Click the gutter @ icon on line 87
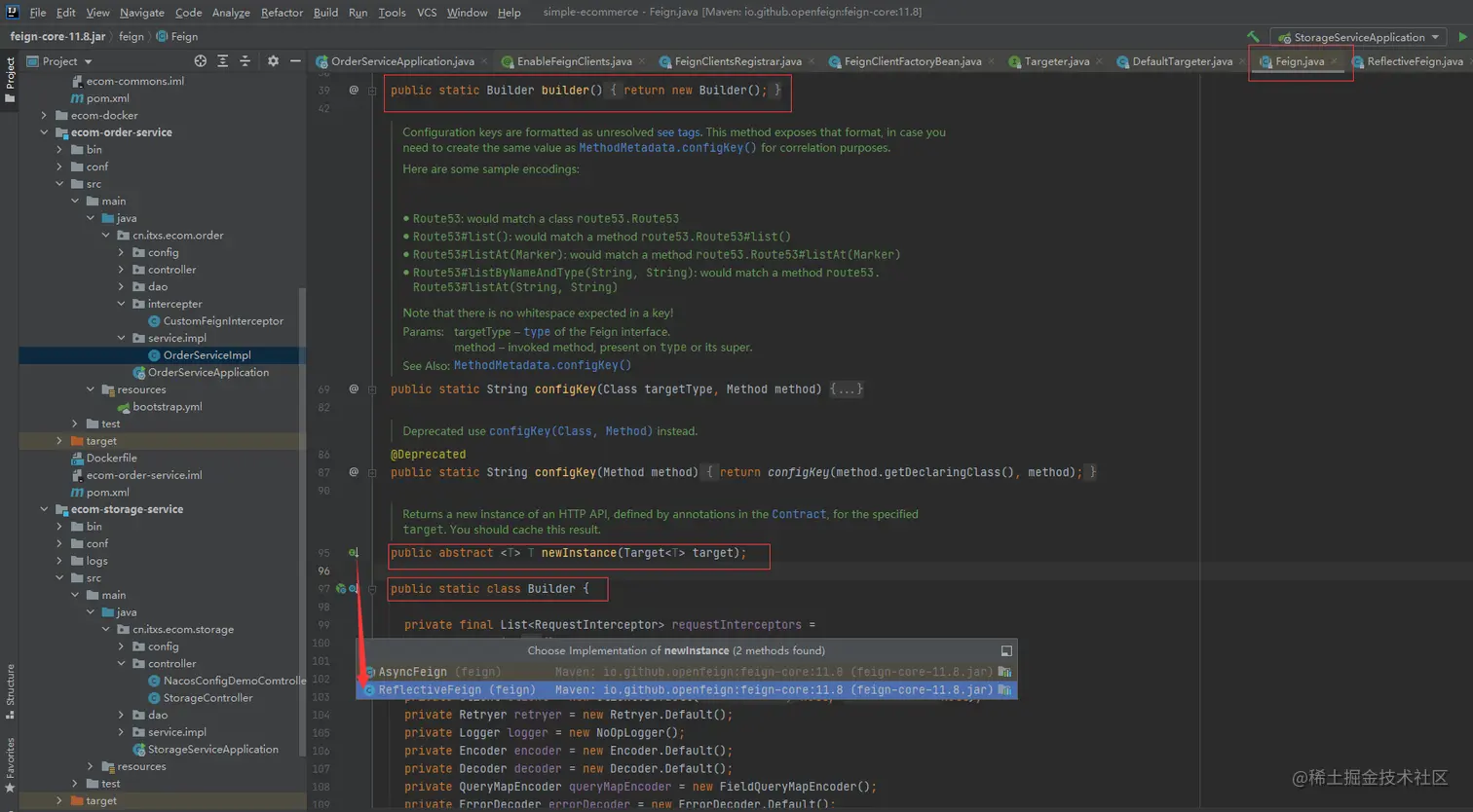1473x812 pixels. (354, 471)
